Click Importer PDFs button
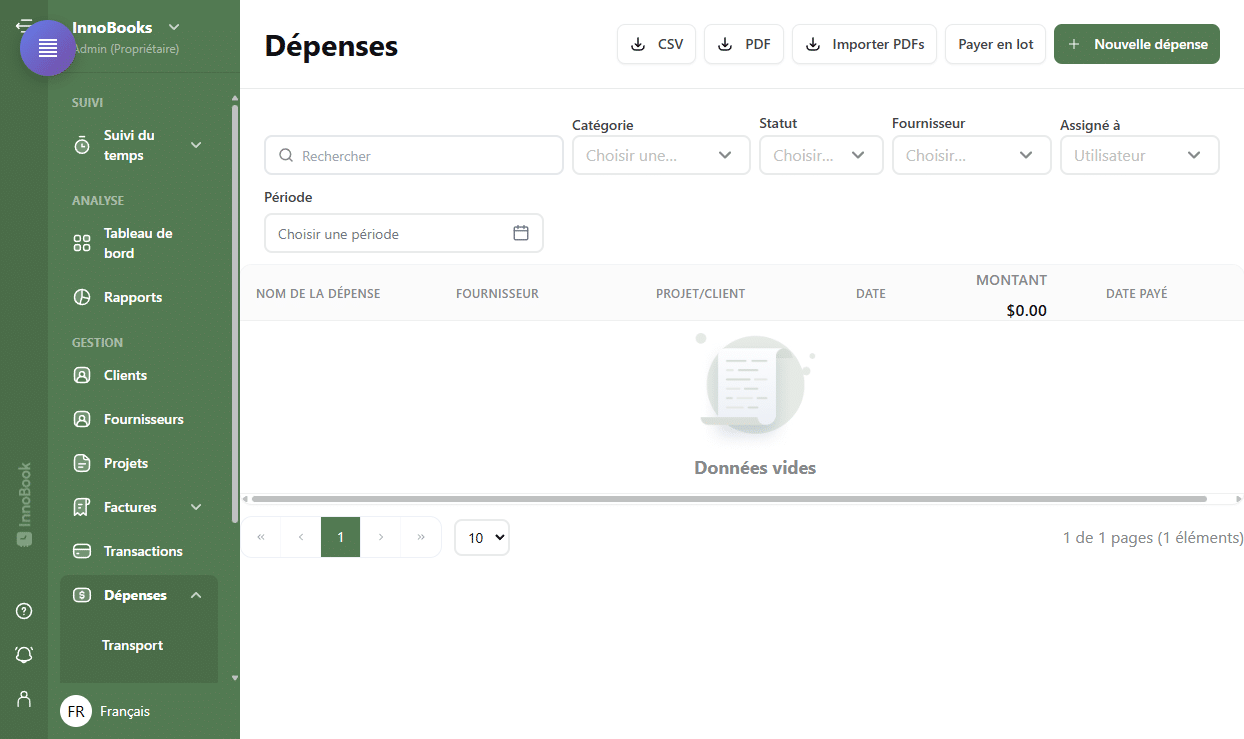Screen dimensions: 1244x739 [865, 44]
